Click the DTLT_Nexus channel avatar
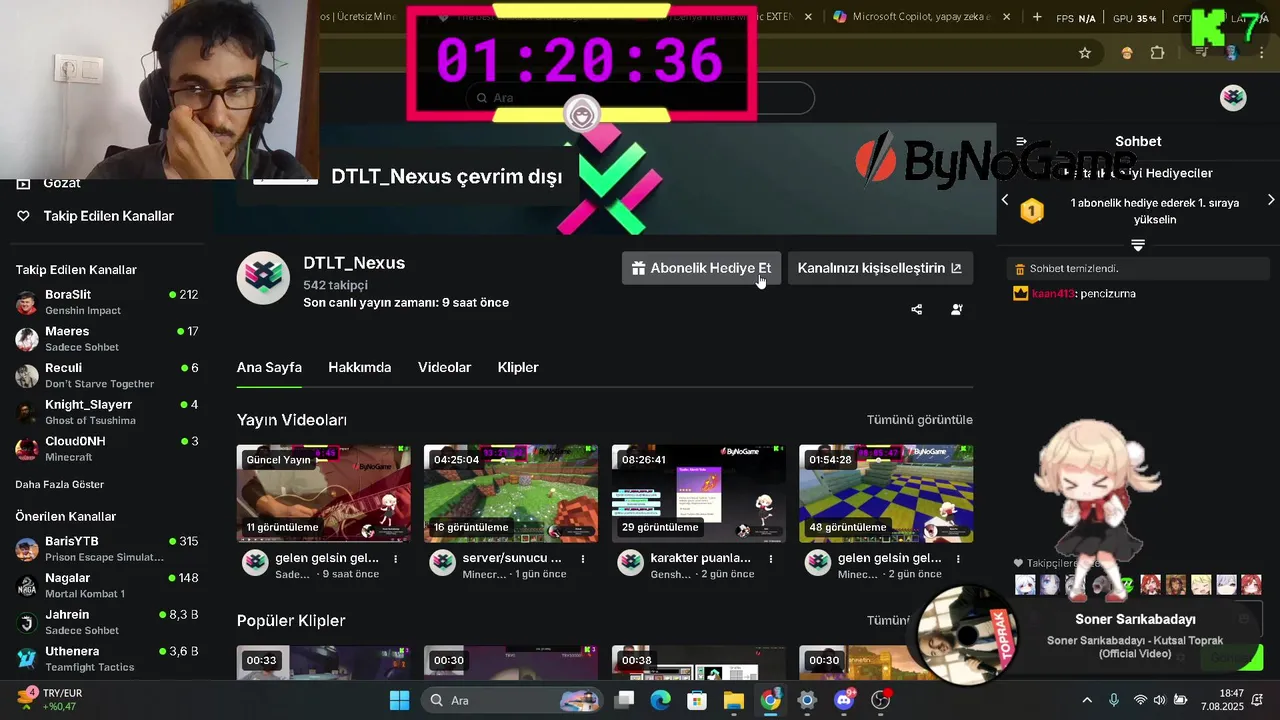Screen dimensions: 1280x720 (x=263, y=278)
